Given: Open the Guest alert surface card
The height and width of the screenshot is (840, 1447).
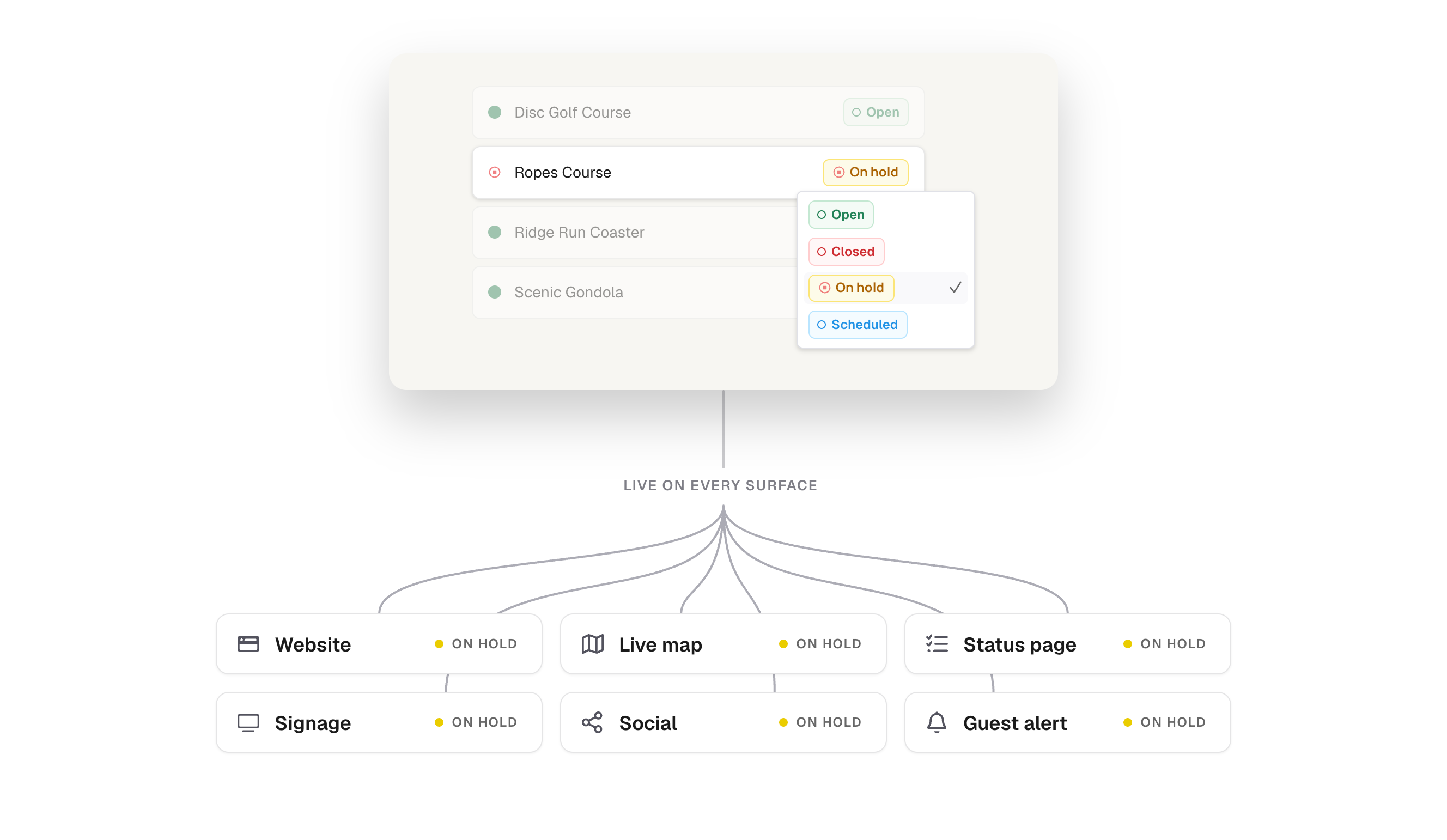Looking at the screenshot, I should (1068, 723).
